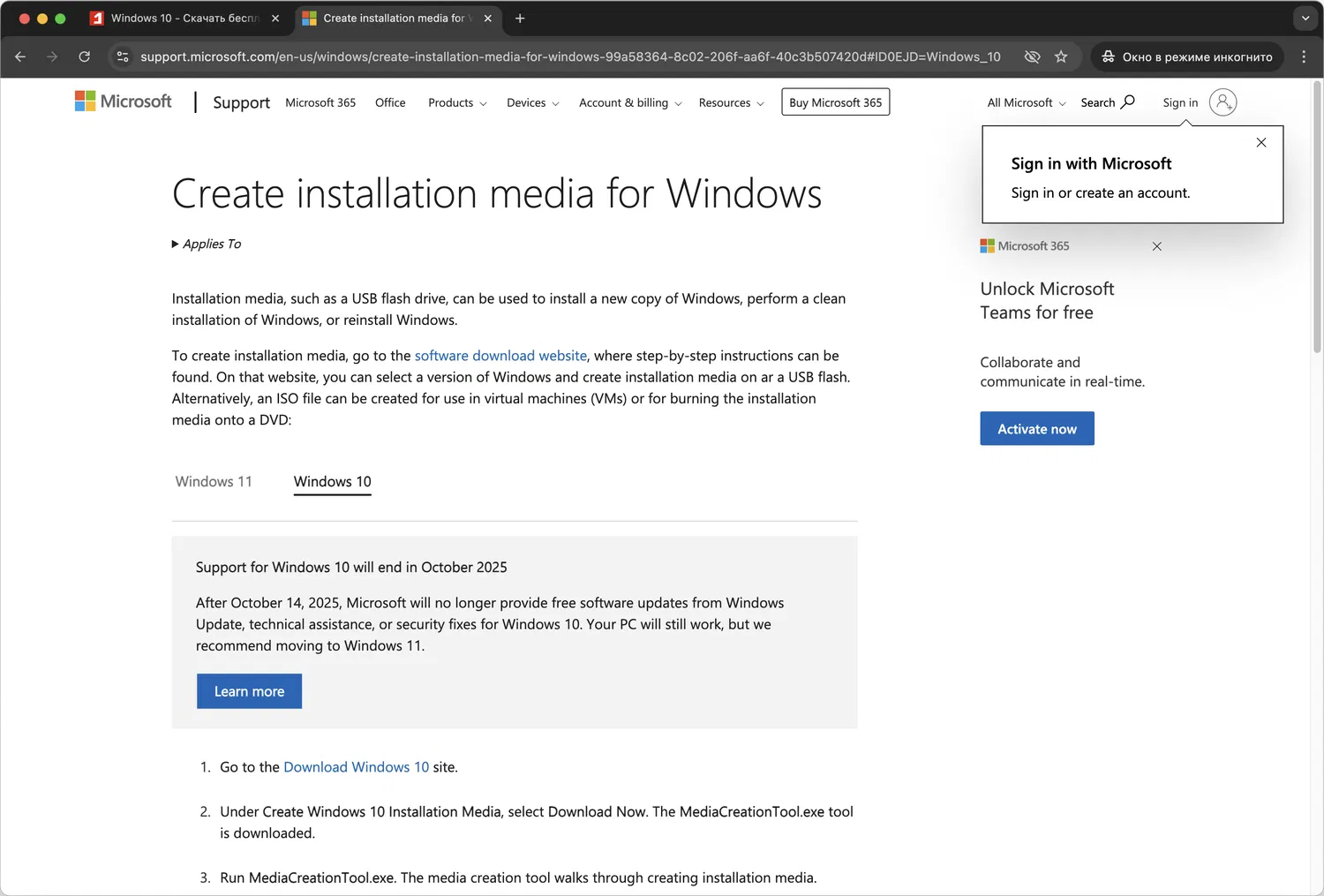The image size is (1324, 896).
Task: Click the site information icon in address bar
Action: [123, 56]
